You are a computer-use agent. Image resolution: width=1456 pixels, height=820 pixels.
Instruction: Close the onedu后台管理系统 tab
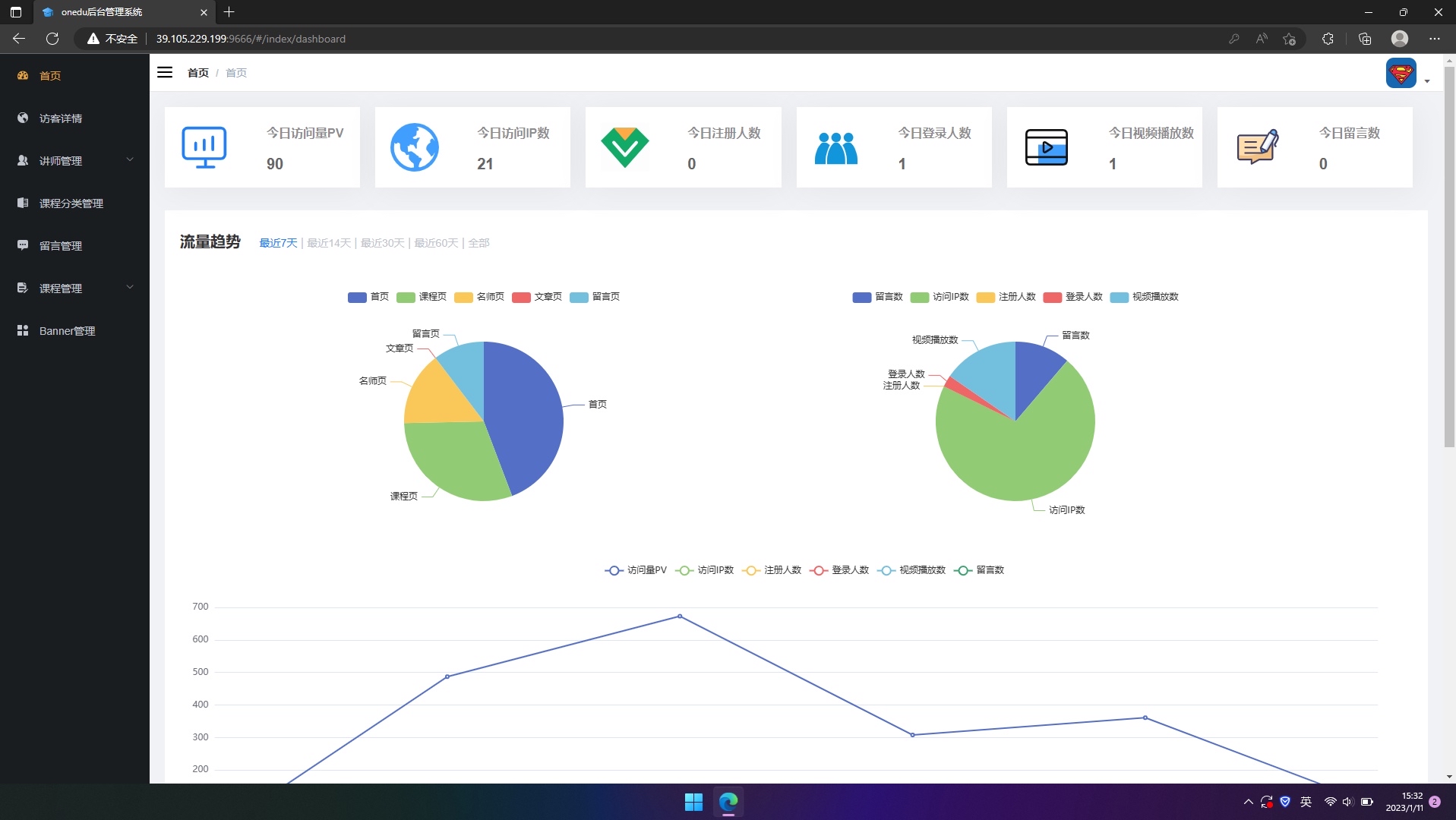pos(204,12)
